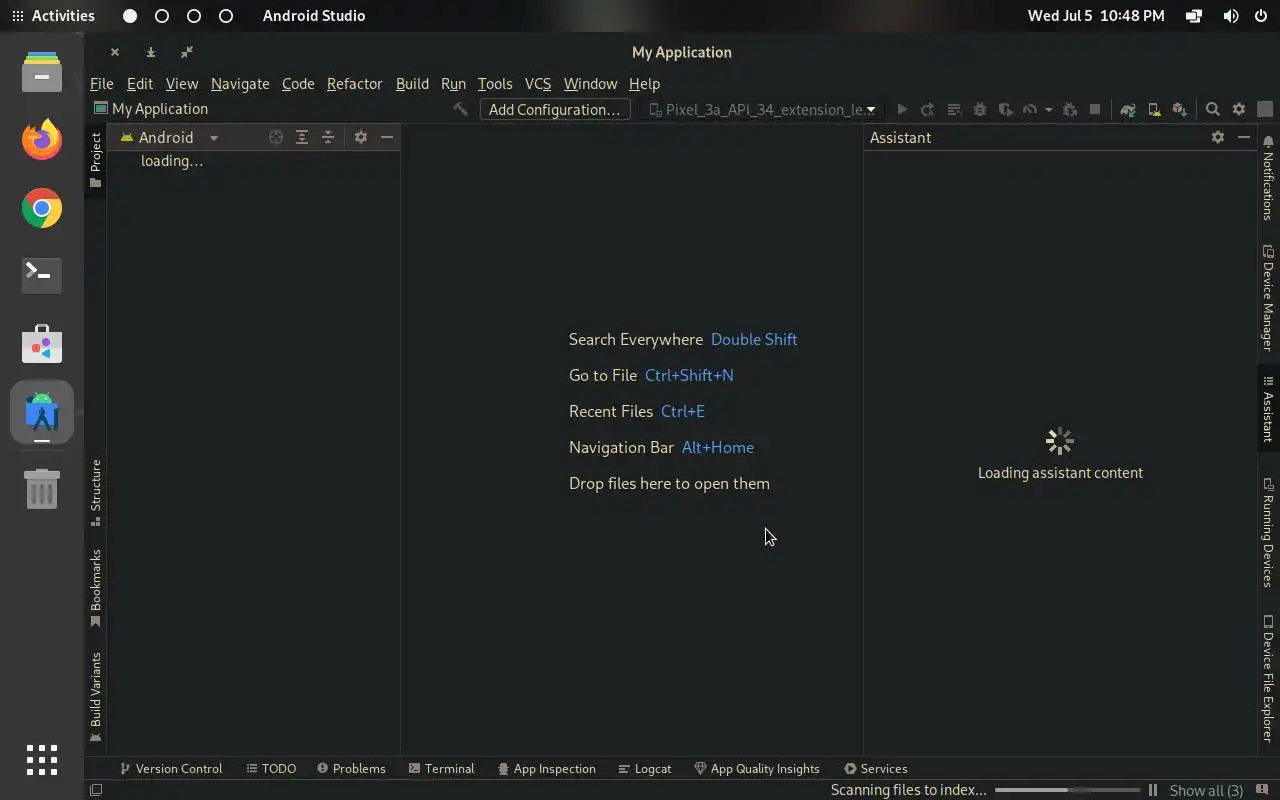
Task: Toggle the Device File Explorer side tab
Action: (1268, 679)
